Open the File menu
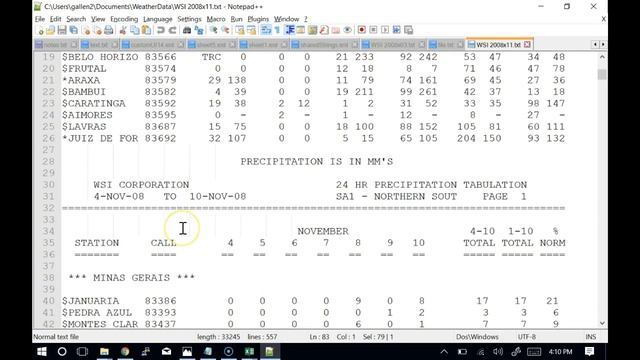The image size is (640, 360). [40, 19]
